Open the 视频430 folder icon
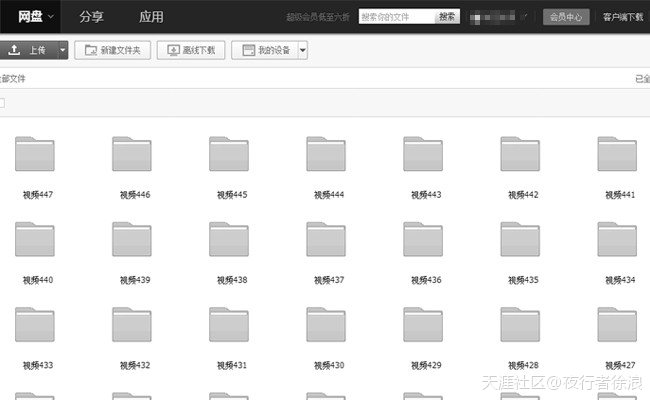Image resolution: width=650 pixels, height=400 pixels. (x=326, y=325)
